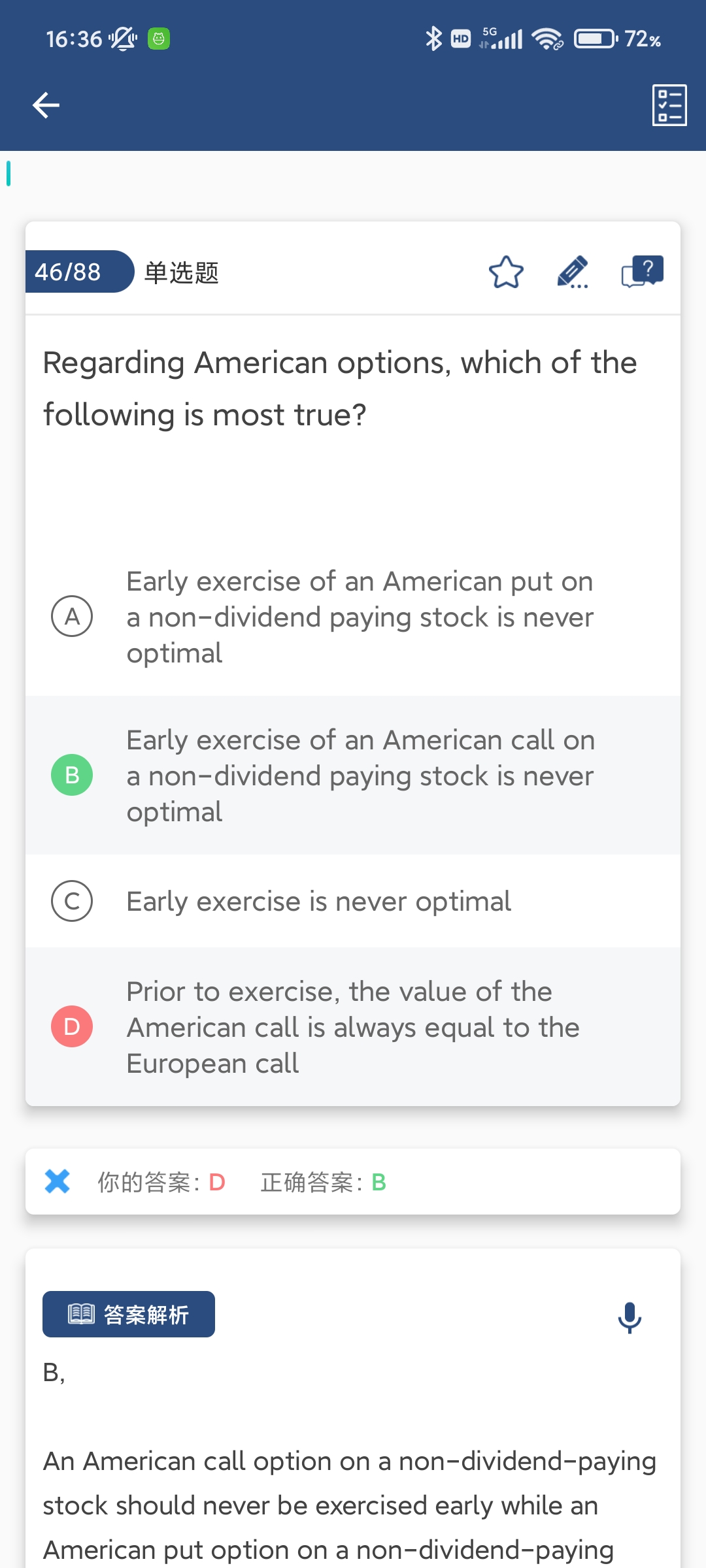This screenshot has width=706, height=1568.
Task: Select option A radio circle
Action: coord(72,616)
